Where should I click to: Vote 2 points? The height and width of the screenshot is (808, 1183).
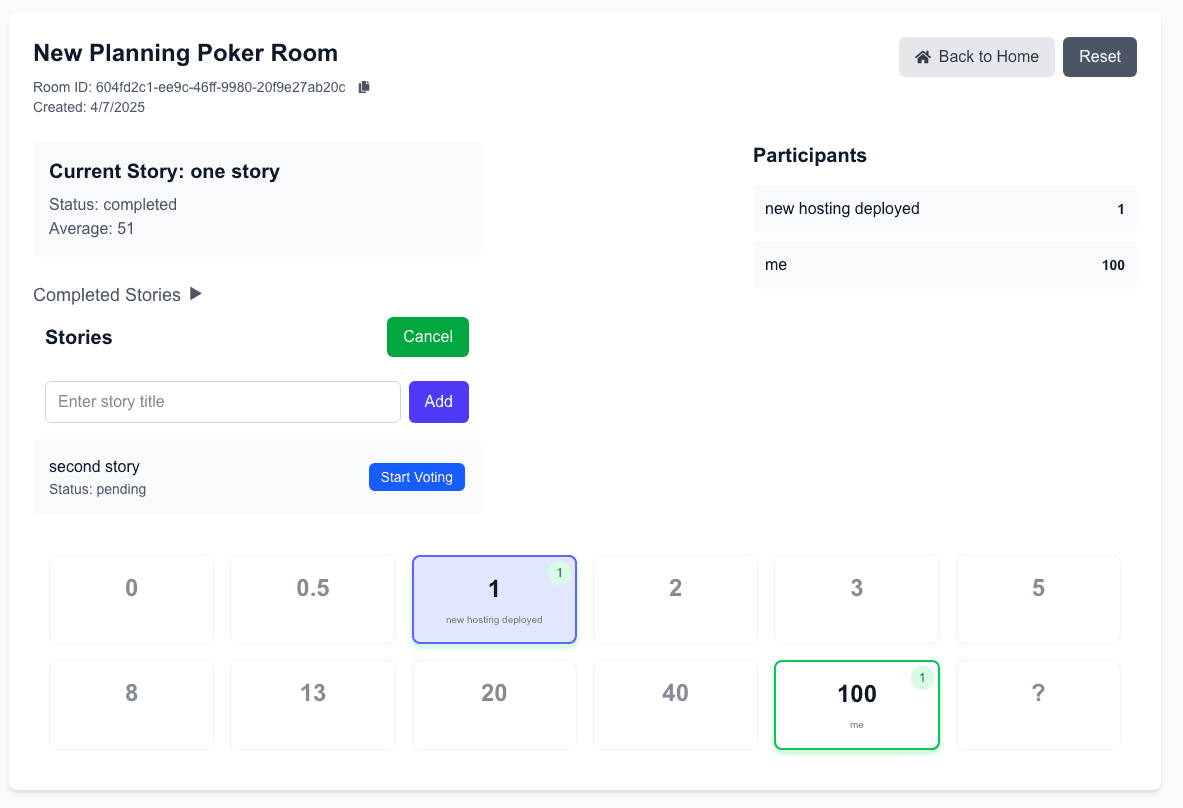point(675,599)
